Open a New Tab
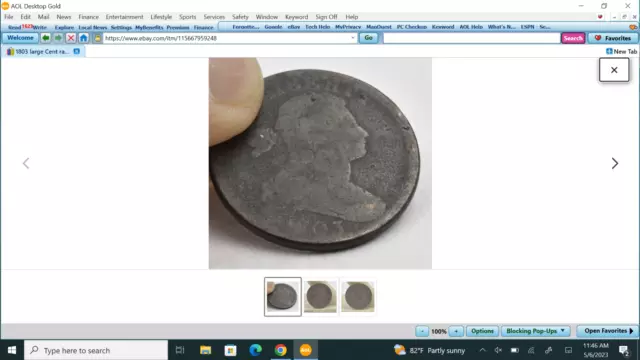This screenshot has height=360, width=640. (621, 51)
